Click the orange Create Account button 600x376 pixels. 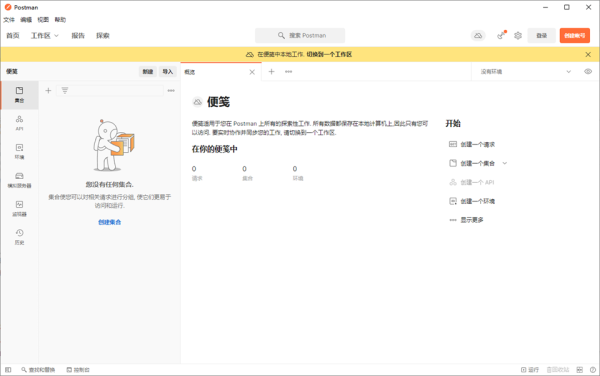click(x=575, y=36)
